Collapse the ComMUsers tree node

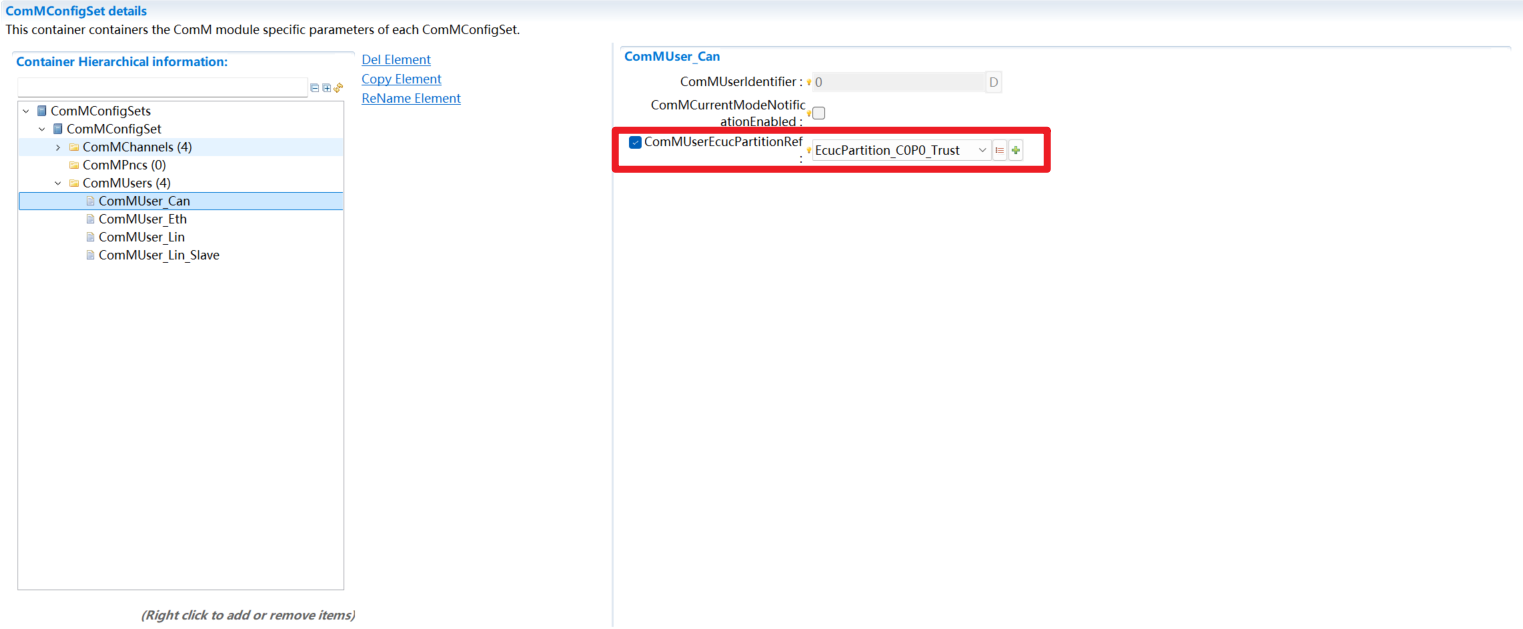[58, 183]
